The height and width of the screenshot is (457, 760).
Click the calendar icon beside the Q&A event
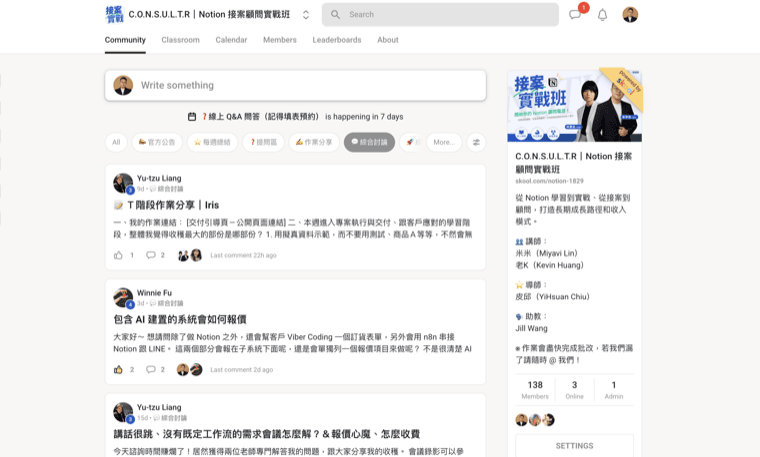tap(192, 117)
